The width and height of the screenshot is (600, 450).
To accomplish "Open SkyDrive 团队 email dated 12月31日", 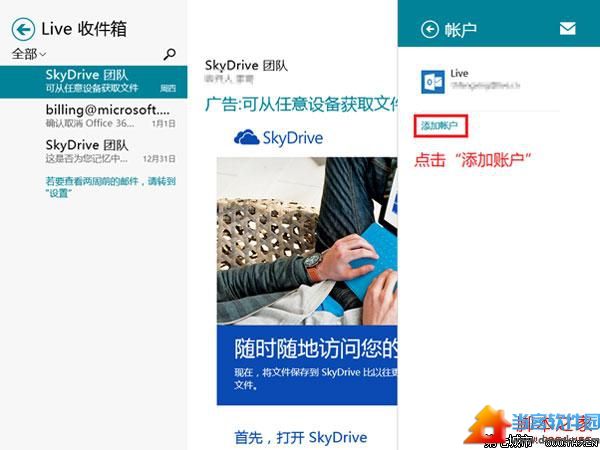I will (x=94, y=151).
